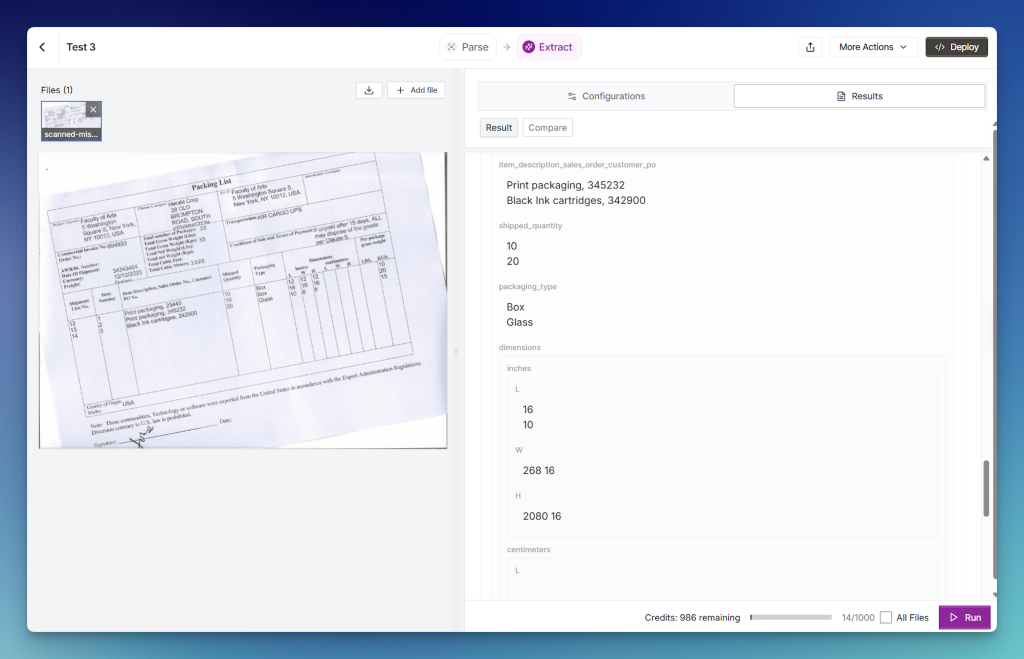Click the packing list document preview
Viewport: 1024px width, 659px height.
pos(243,300)
